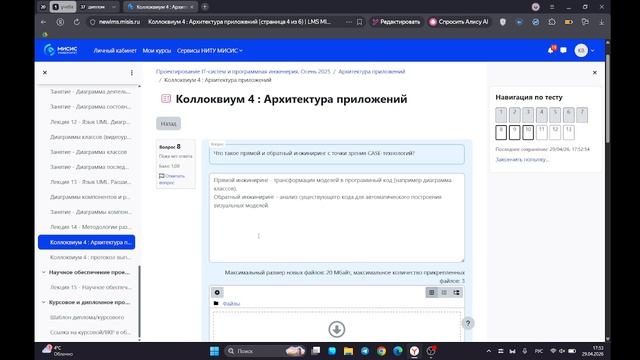Select Коллоквиум 4 : Архитектура in the sidebar
The image size is (640, 360).
click(87, 242)
